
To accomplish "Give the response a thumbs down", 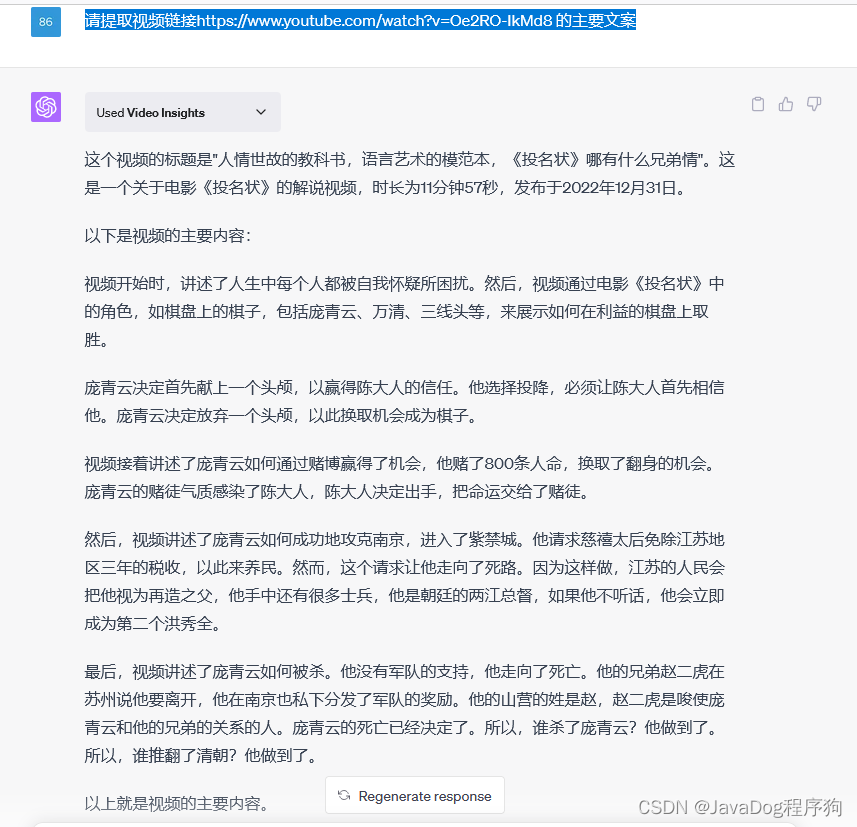I will (x=814, y=104).
